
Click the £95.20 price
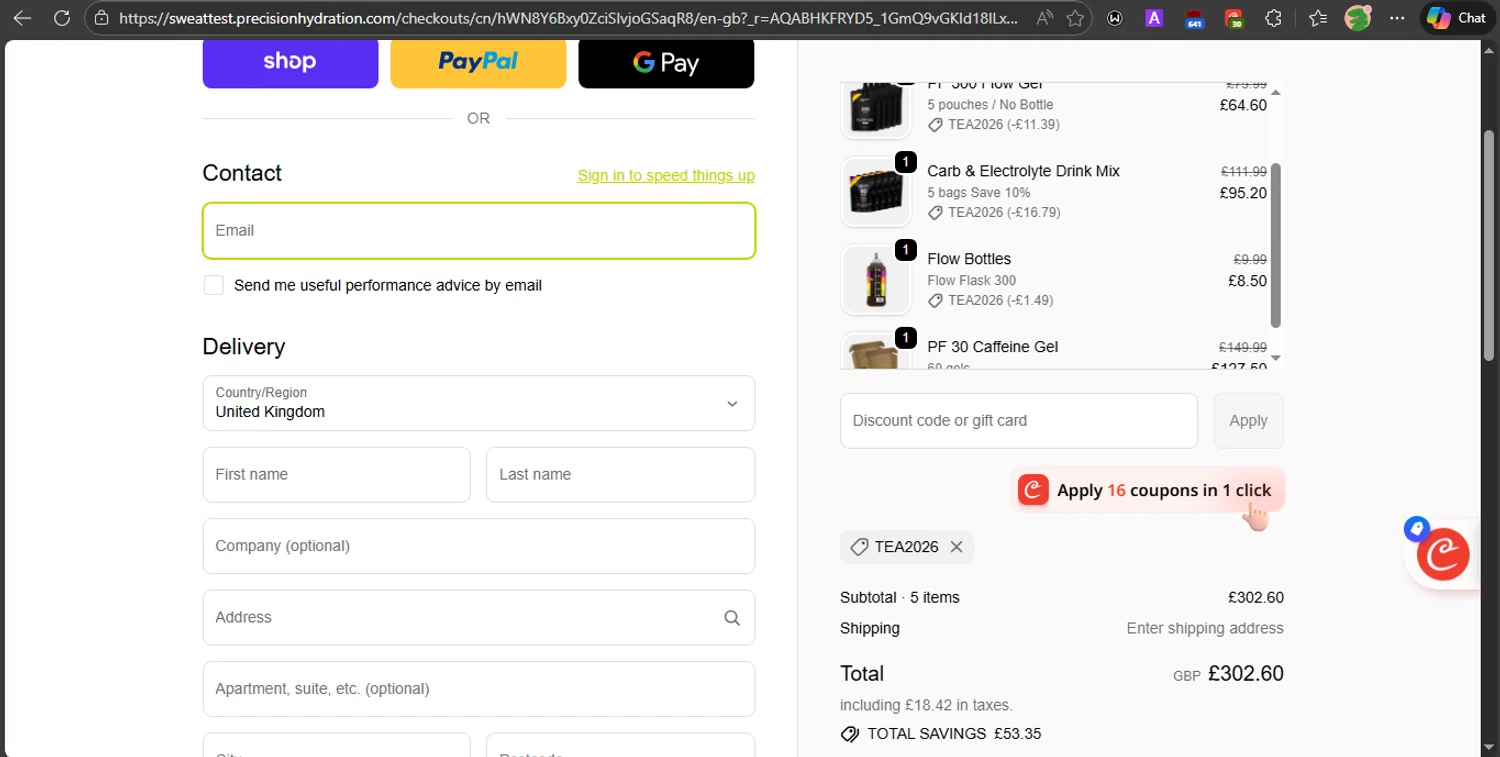[x=1243, y=193]
